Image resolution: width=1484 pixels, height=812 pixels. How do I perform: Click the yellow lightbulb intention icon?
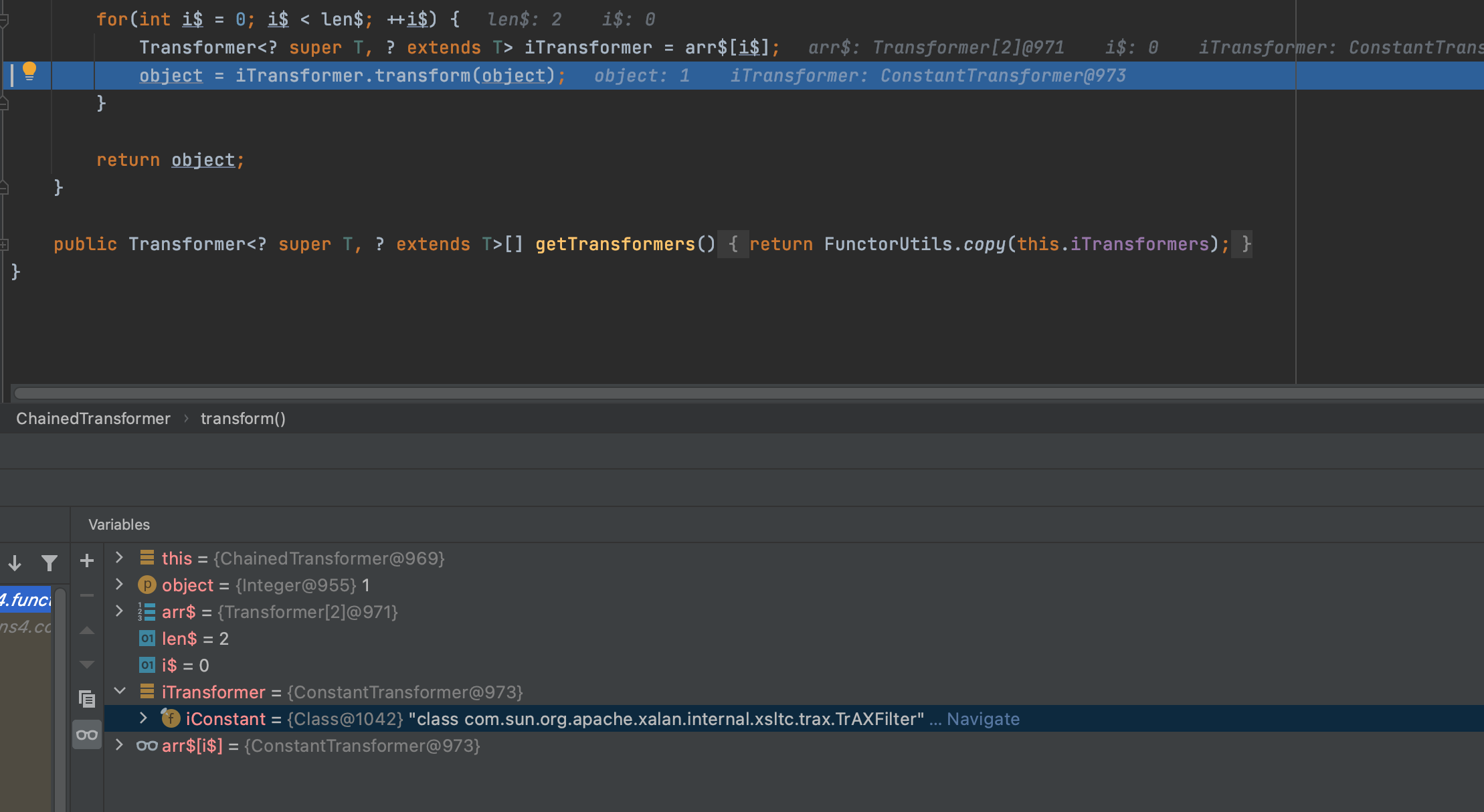(x=29, y=72)
